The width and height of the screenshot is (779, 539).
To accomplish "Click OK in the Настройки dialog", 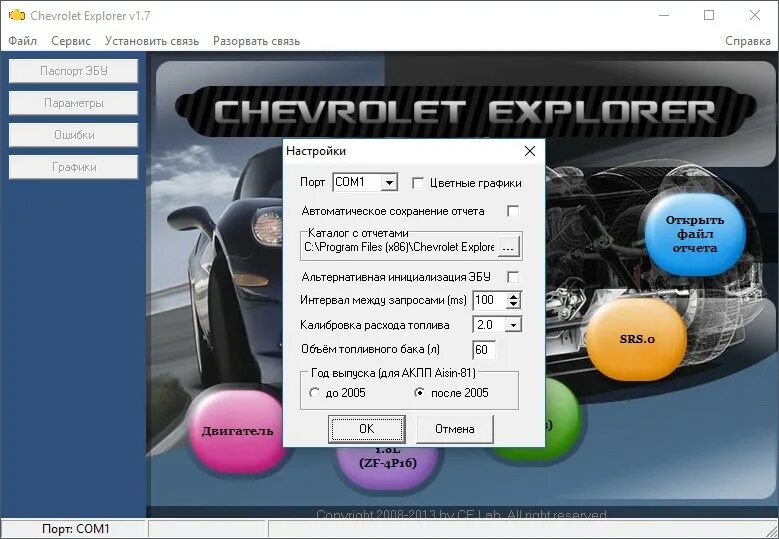I will click(367, 429).
